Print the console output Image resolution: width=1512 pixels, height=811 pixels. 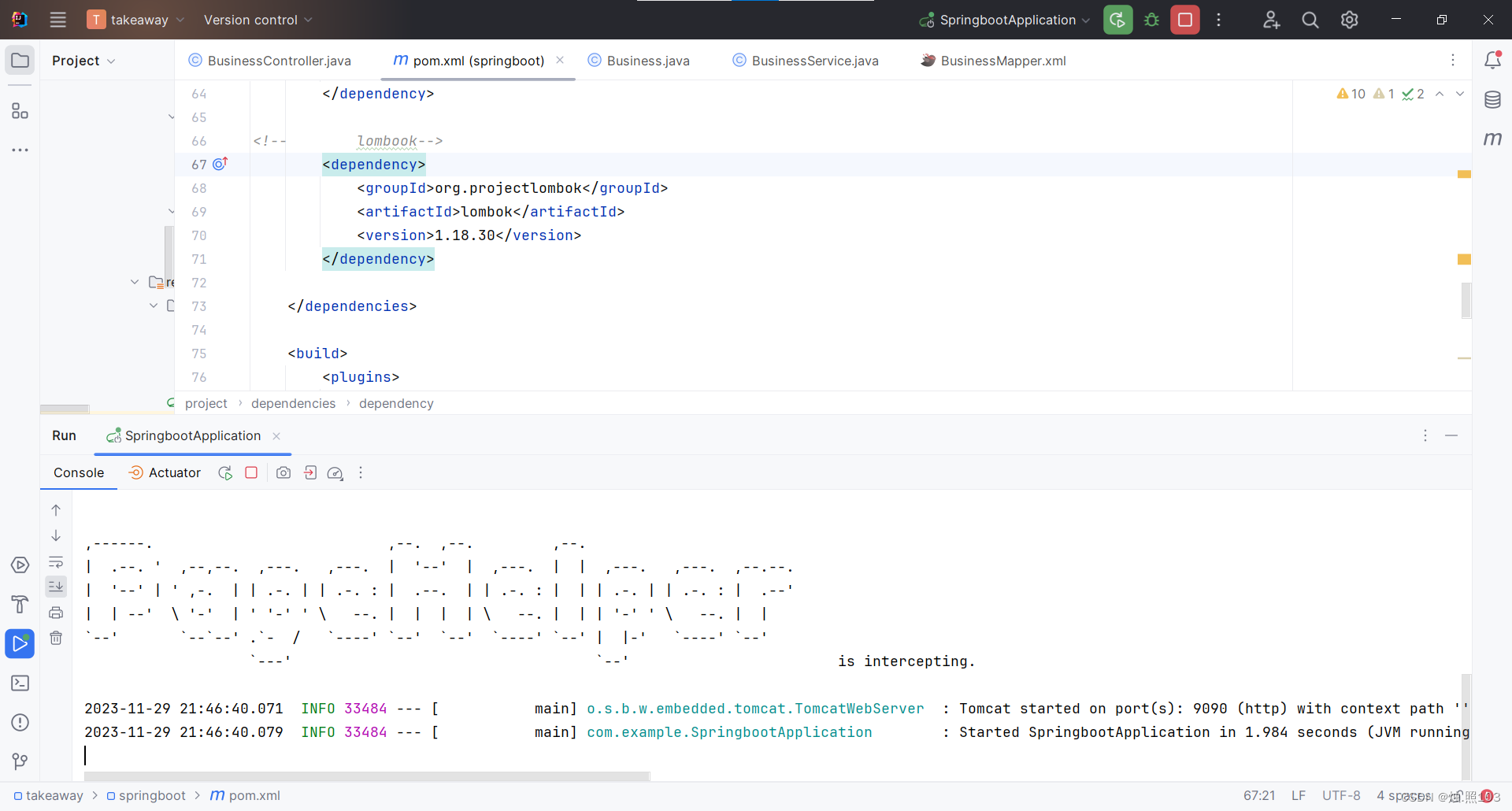tap(56, 613)
